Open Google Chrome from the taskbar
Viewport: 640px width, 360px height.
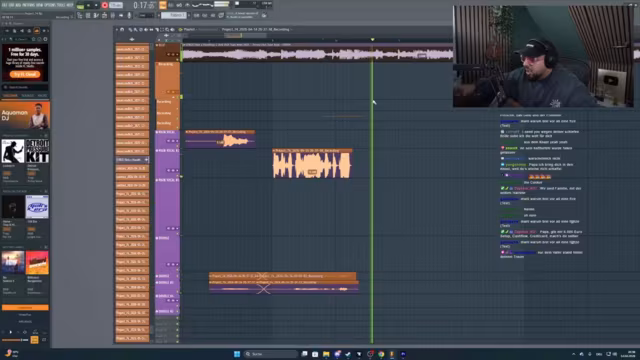pyautogui.click(x=381, y=354)
